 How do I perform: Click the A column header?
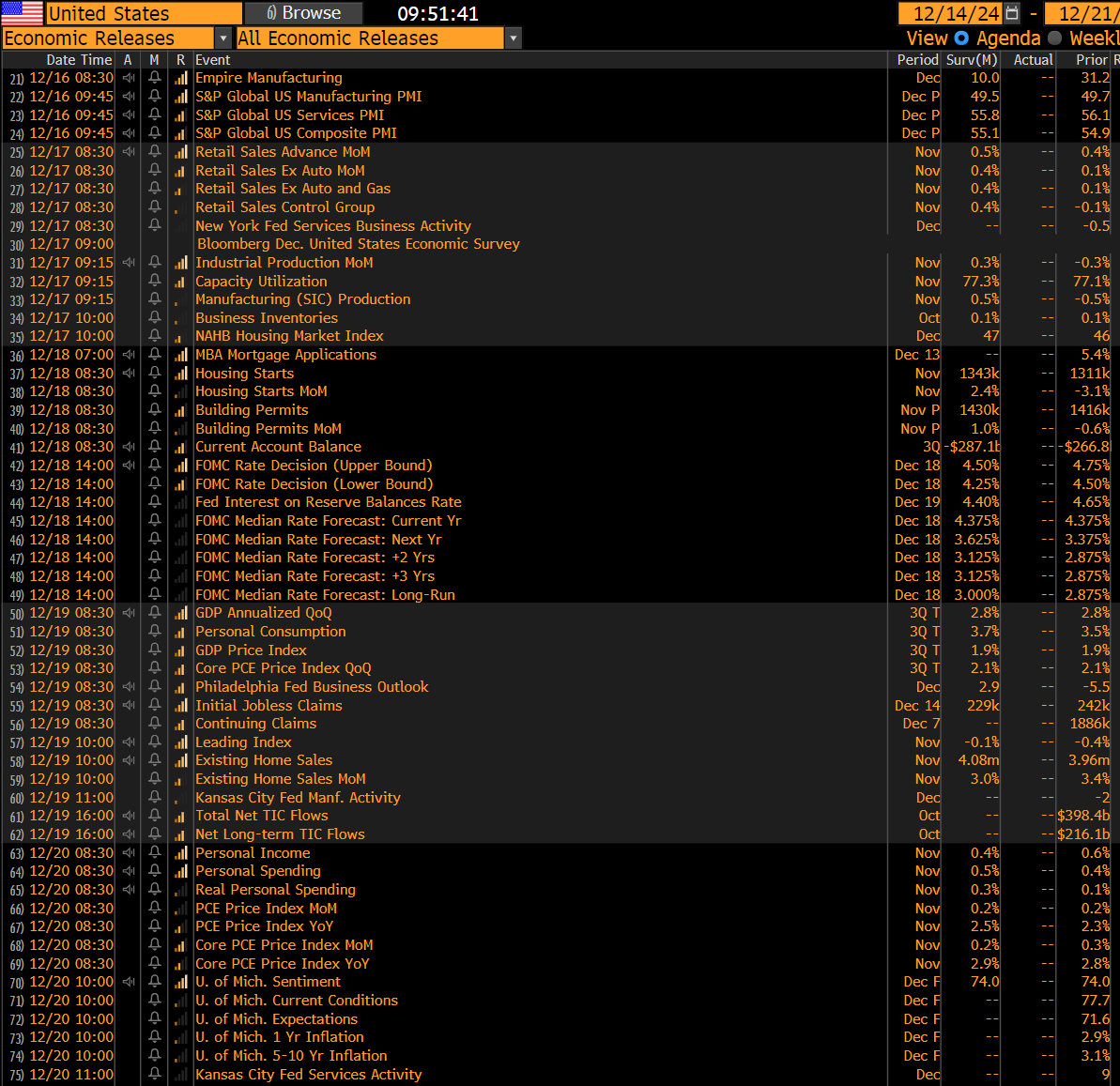[x=128, y=60]
